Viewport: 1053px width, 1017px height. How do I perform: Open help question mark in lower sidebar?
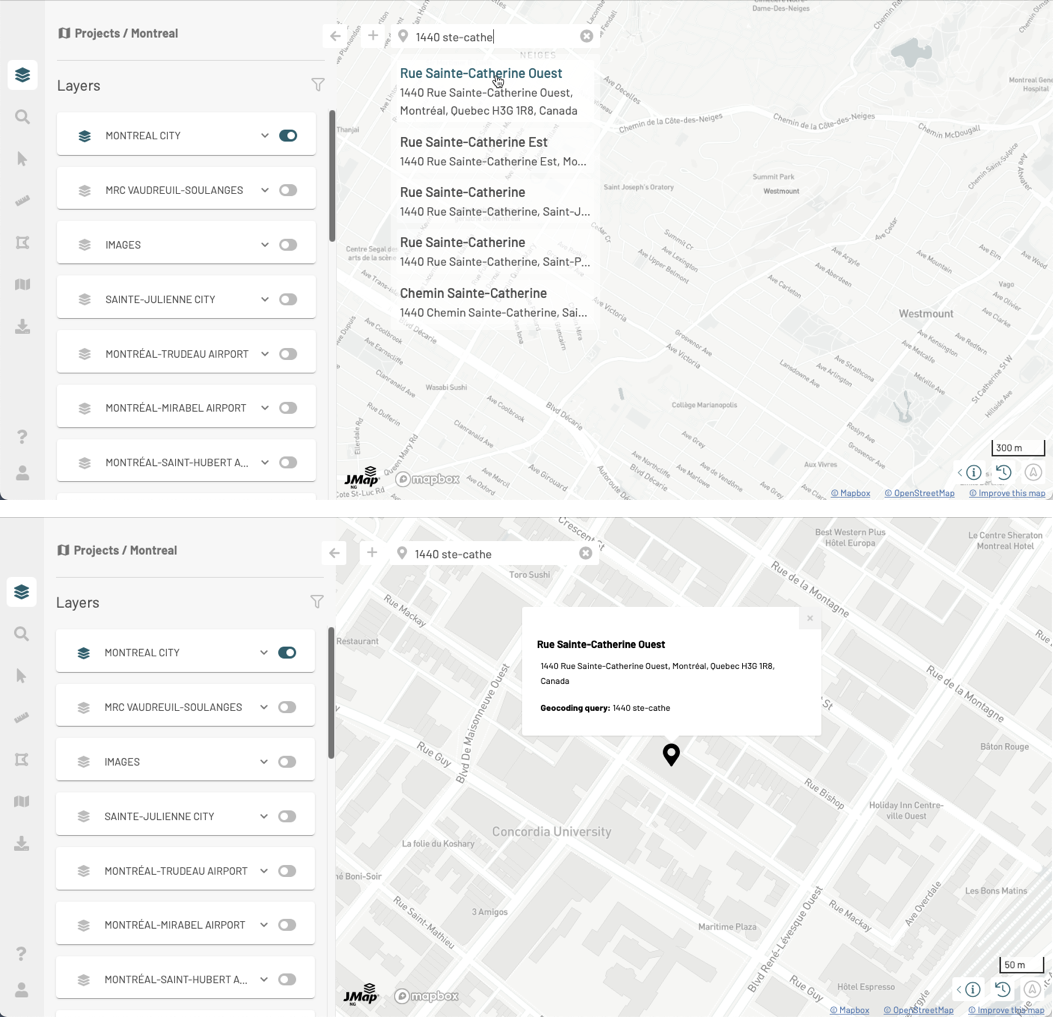[x=21, y=954]
